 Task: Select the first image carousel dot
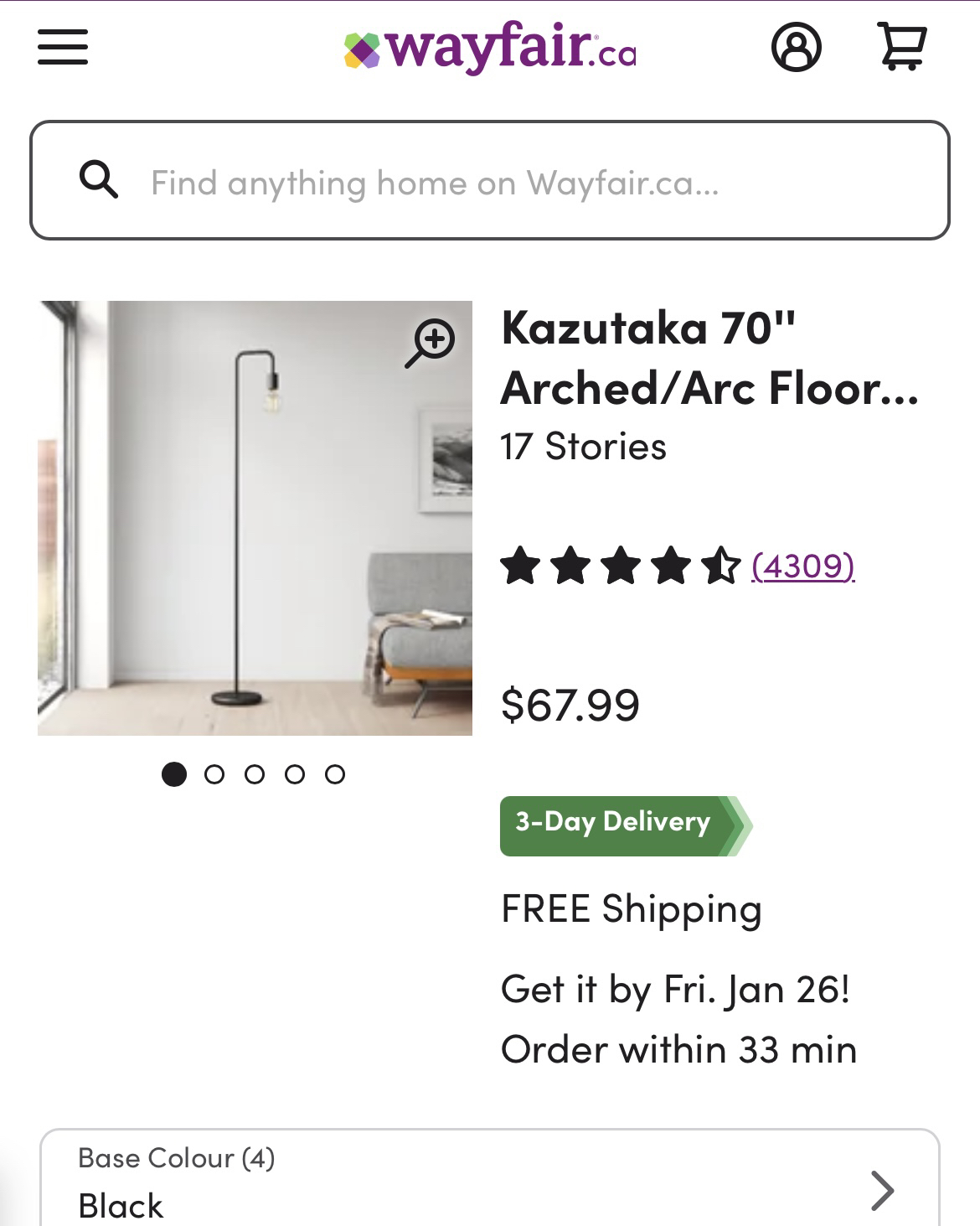[173, 774]
